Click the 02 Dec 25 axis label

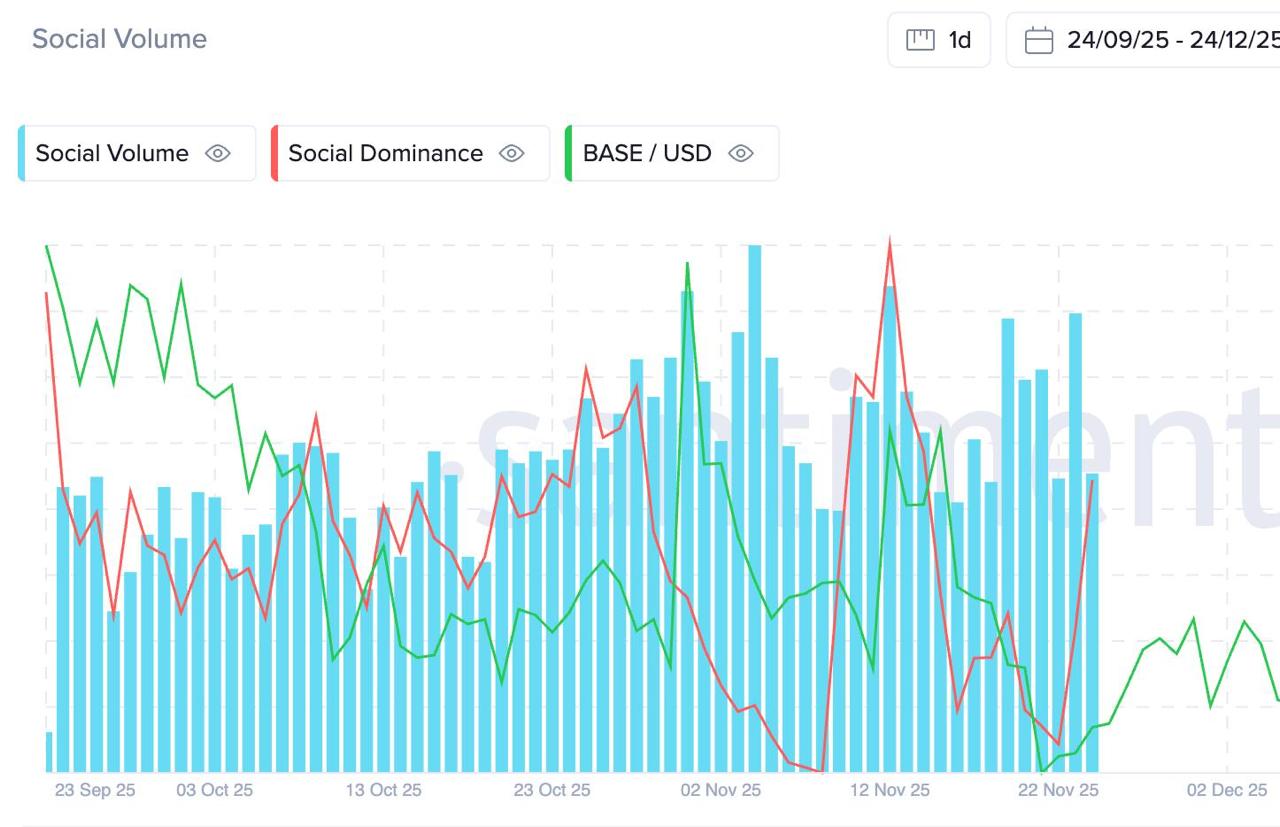1227,790
